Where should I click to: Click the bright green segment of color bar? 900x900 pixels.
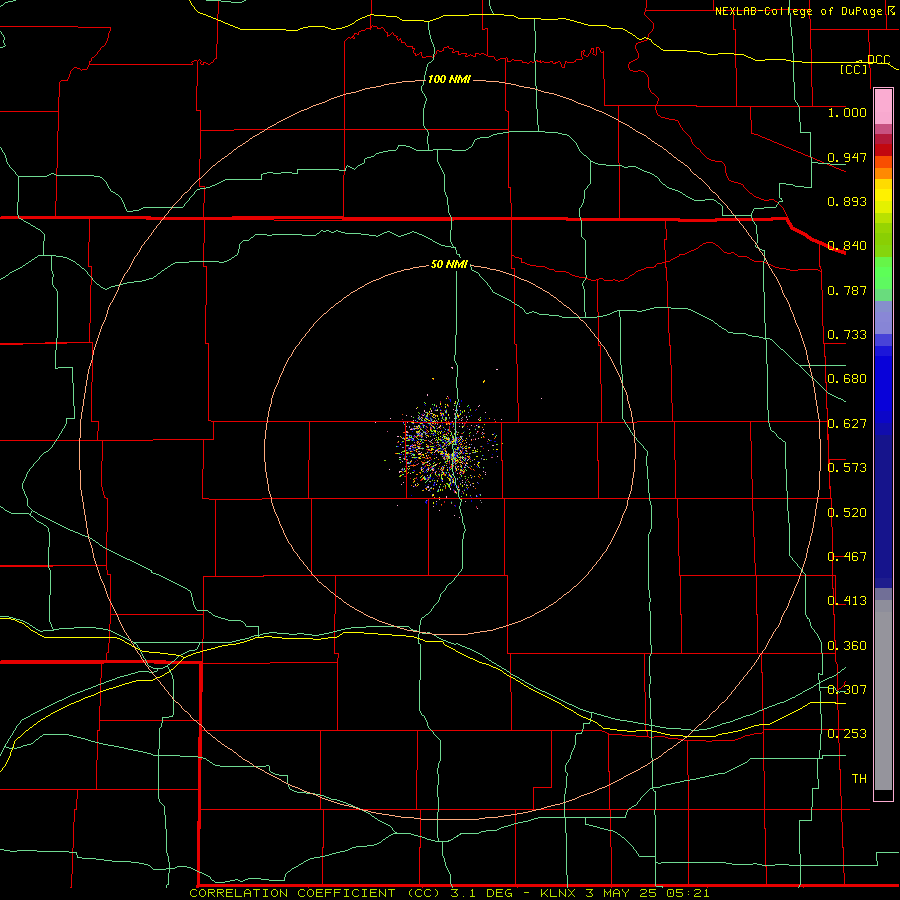[883, 273]
